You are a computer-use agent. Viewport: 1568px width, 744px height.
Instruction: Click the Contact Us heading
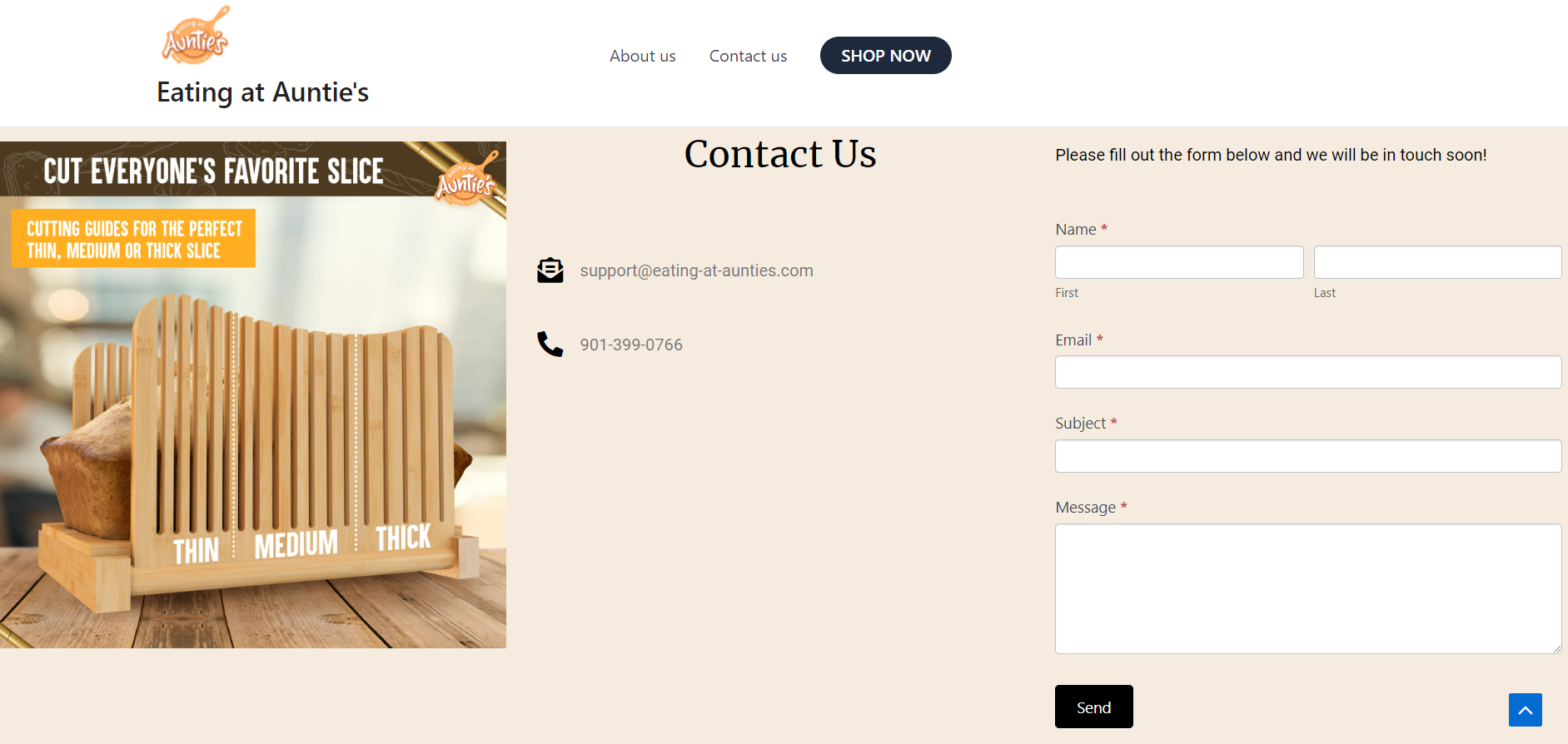pyautogui.click(x=780, y=154)
